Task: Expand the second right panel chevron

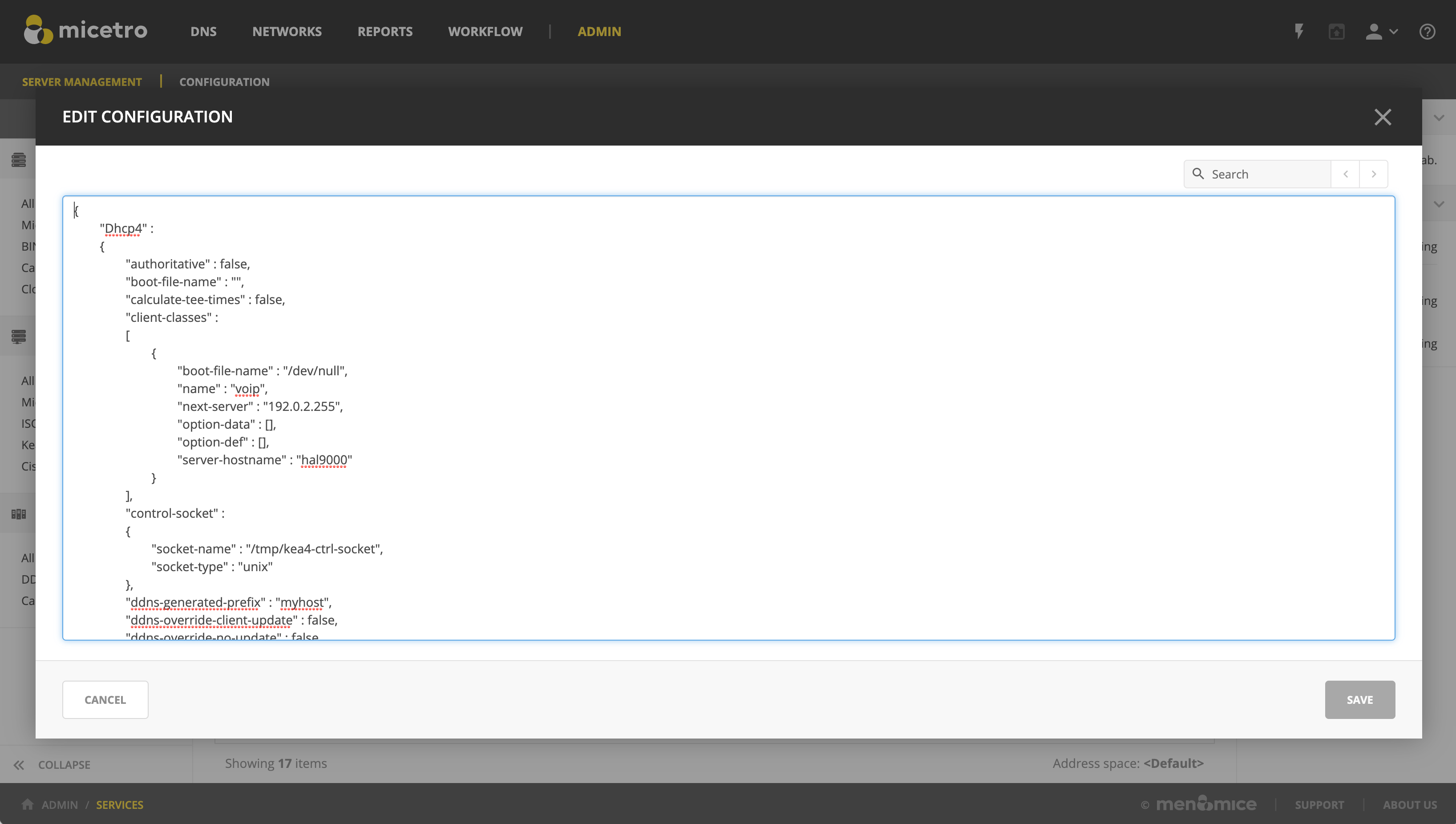Action: 1439,204
